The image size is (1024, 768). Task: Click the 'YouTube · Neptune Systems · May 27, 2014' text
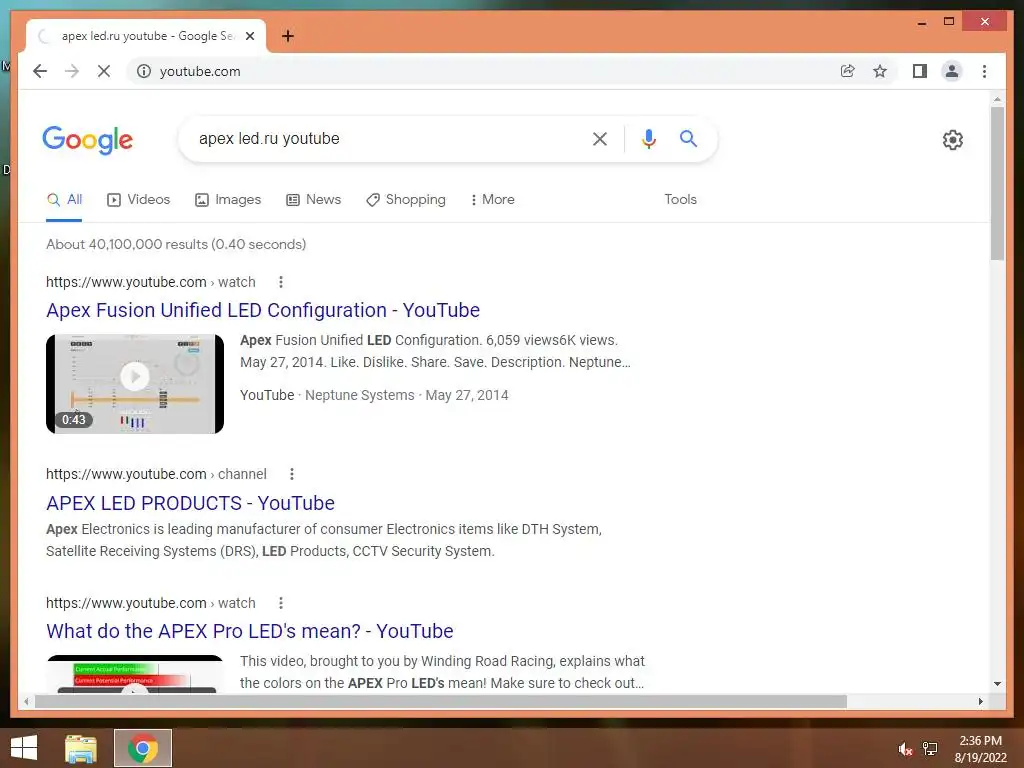point(374,395)
